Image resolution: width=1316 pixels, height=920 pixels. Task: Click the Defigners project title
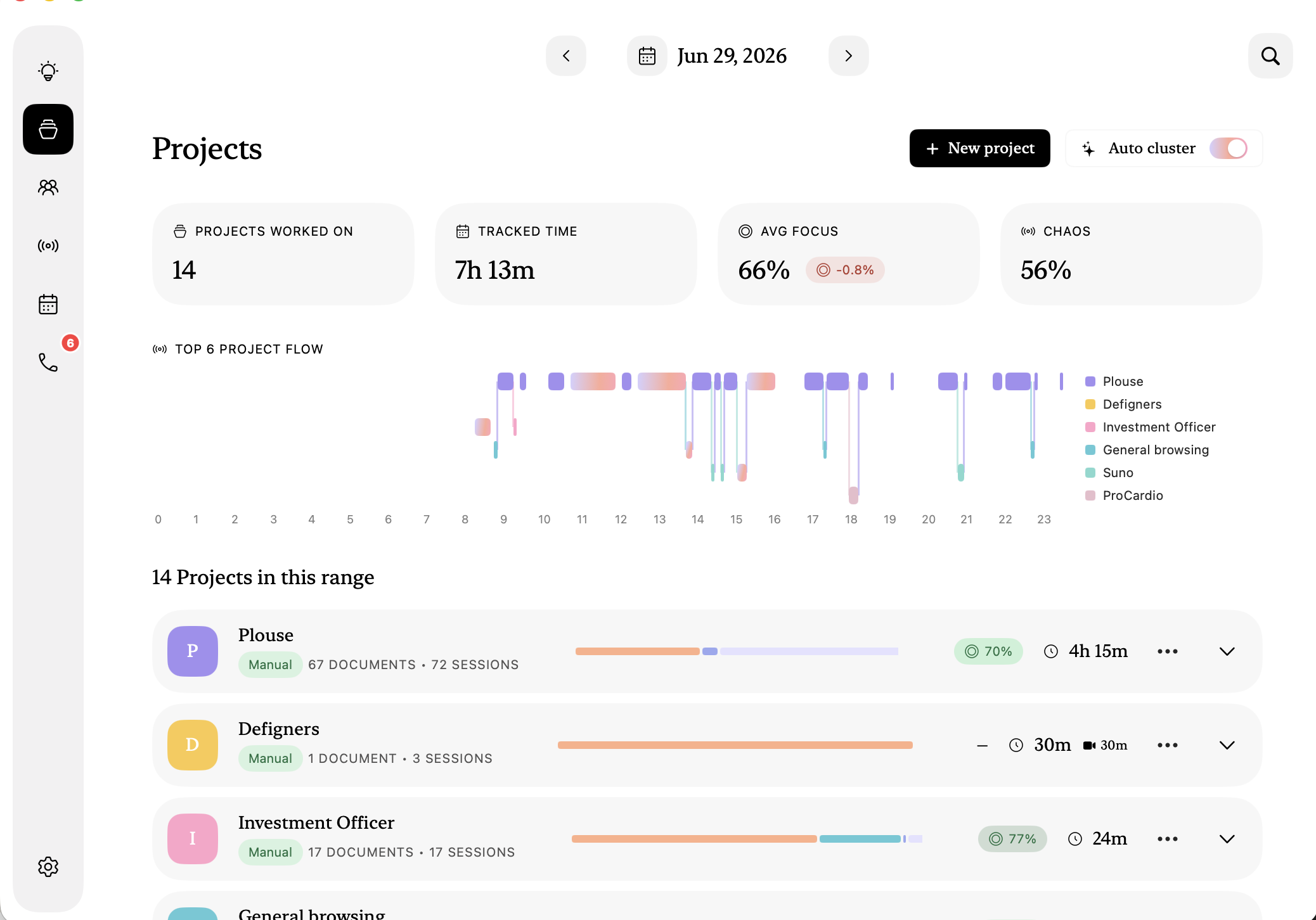tap(279, 729)
